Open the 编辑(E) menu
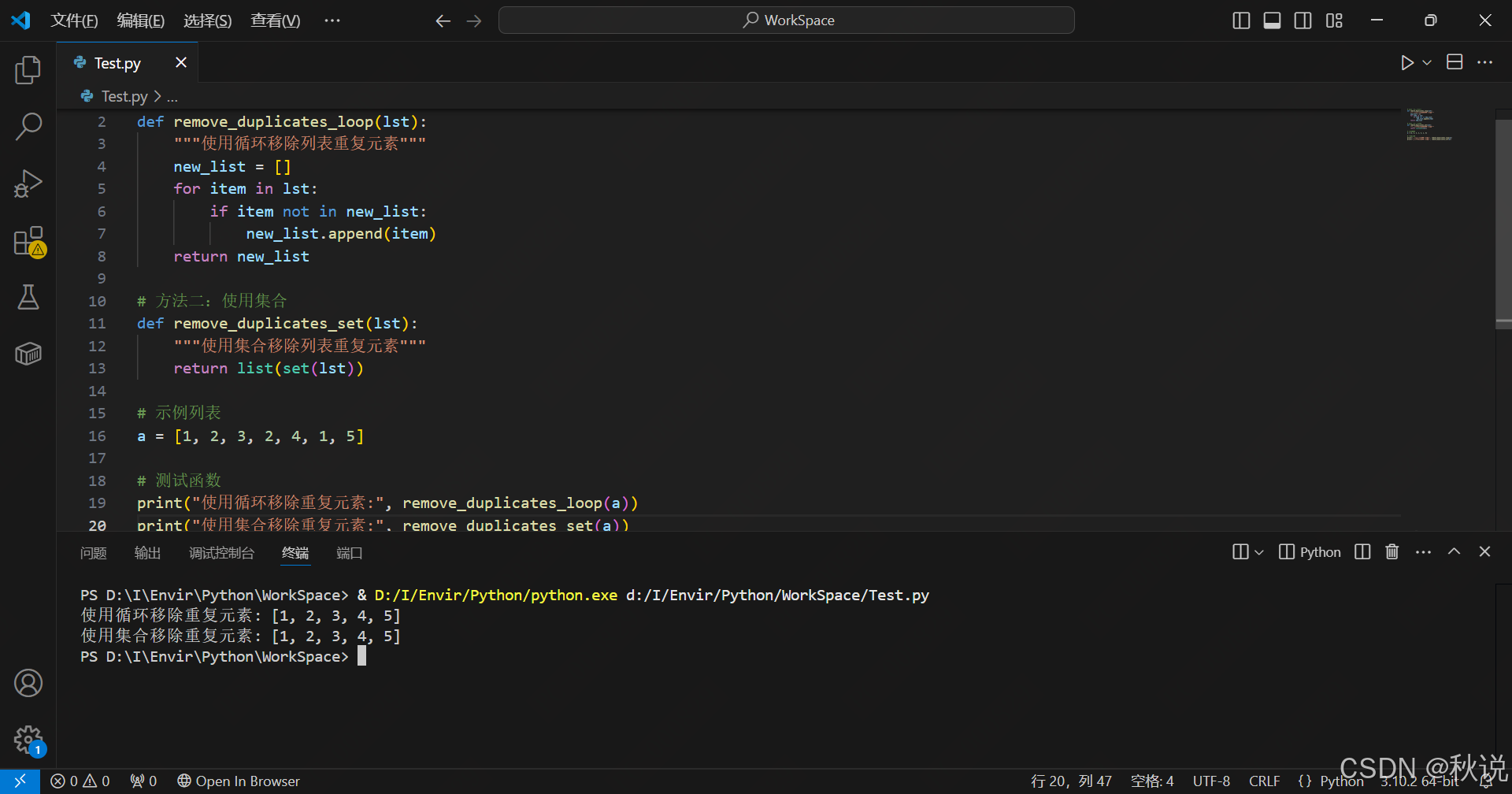This screenshot has width=1512, height=794. [x=141, y=20]
